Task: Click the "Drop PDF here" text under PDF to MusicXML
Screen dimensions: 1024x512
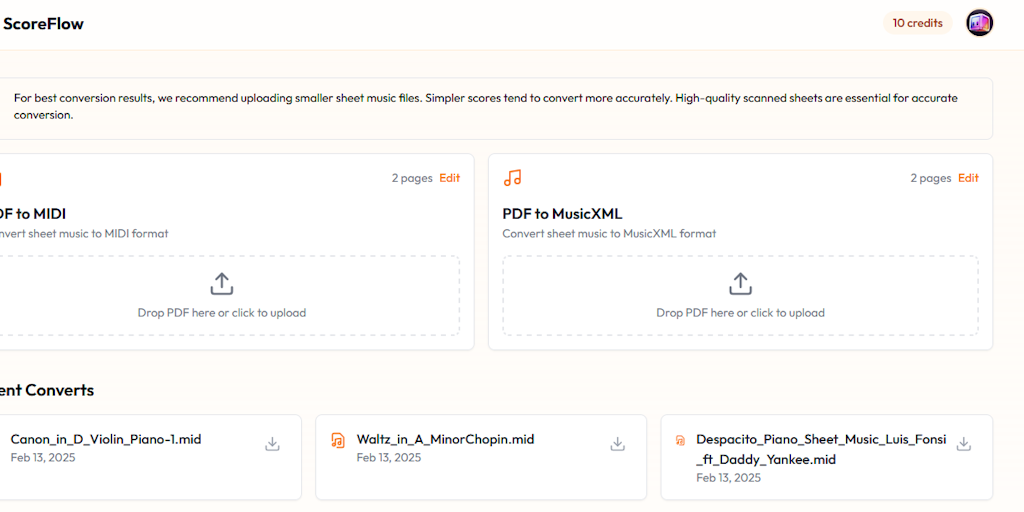Action: coord(740,313)
